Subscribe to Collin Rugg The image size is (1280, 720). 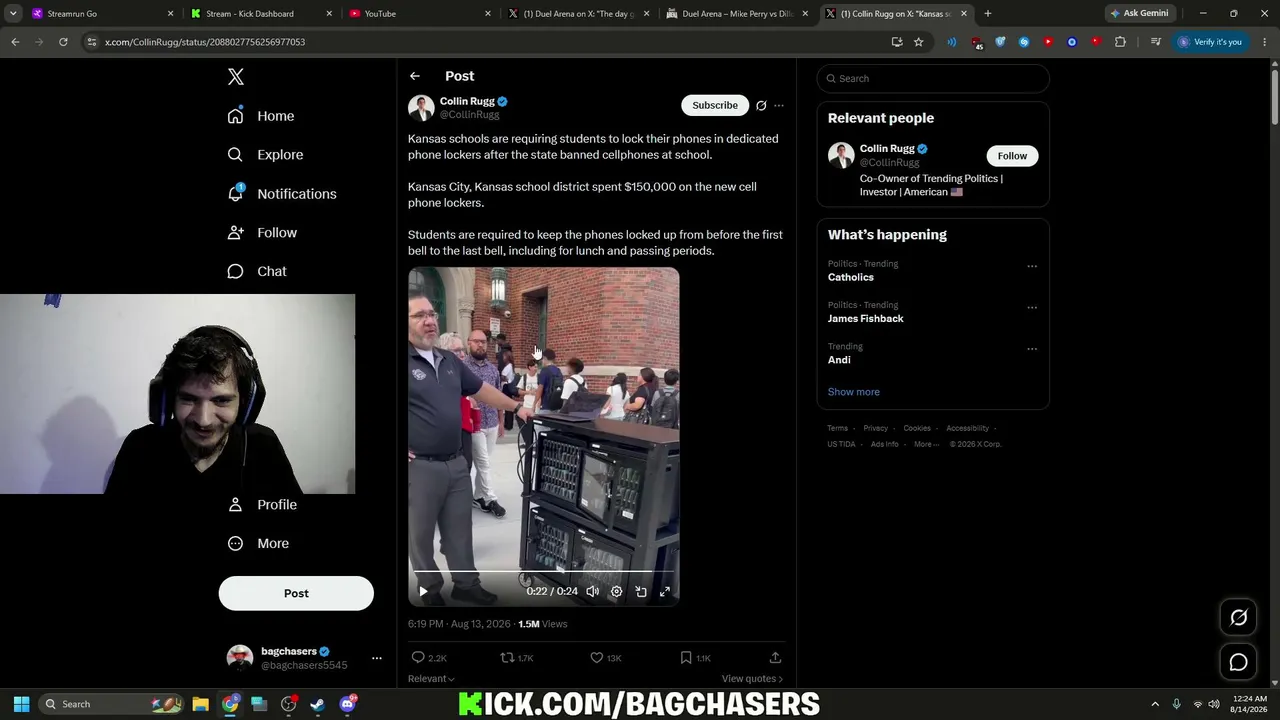tap(715, 105)
